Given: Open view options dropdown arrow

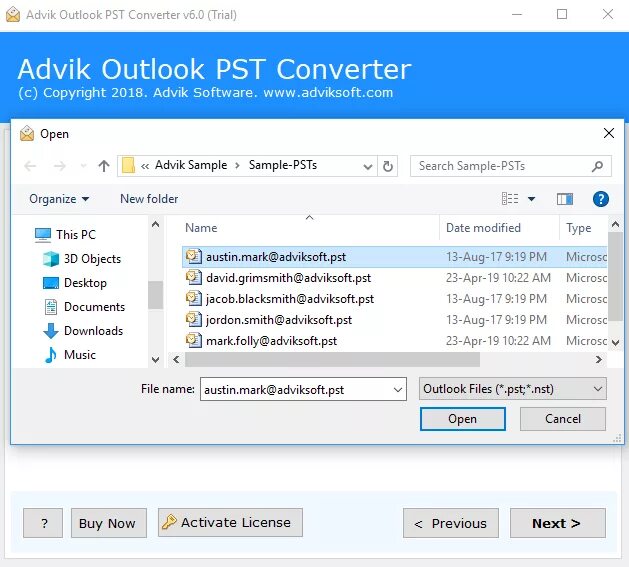Looking at the screenshot, I should click(532, 199).
